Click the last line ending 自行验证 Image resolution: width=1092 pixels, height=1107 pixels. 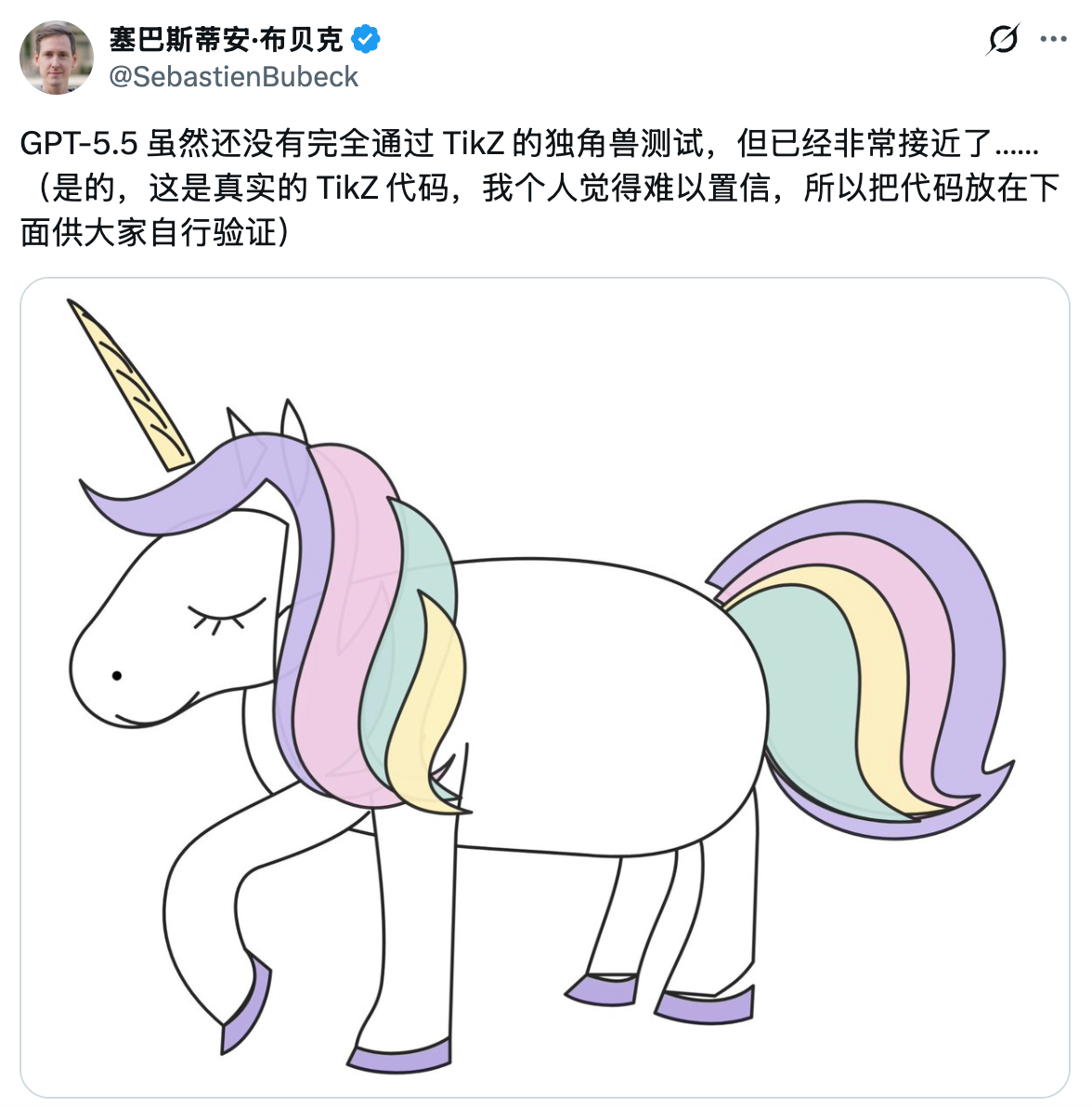[x=154, y=232]
